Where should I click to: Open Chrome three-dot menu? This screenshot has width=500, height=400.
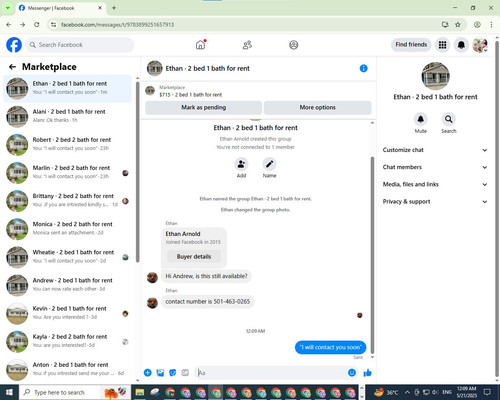tap(491, 24)
